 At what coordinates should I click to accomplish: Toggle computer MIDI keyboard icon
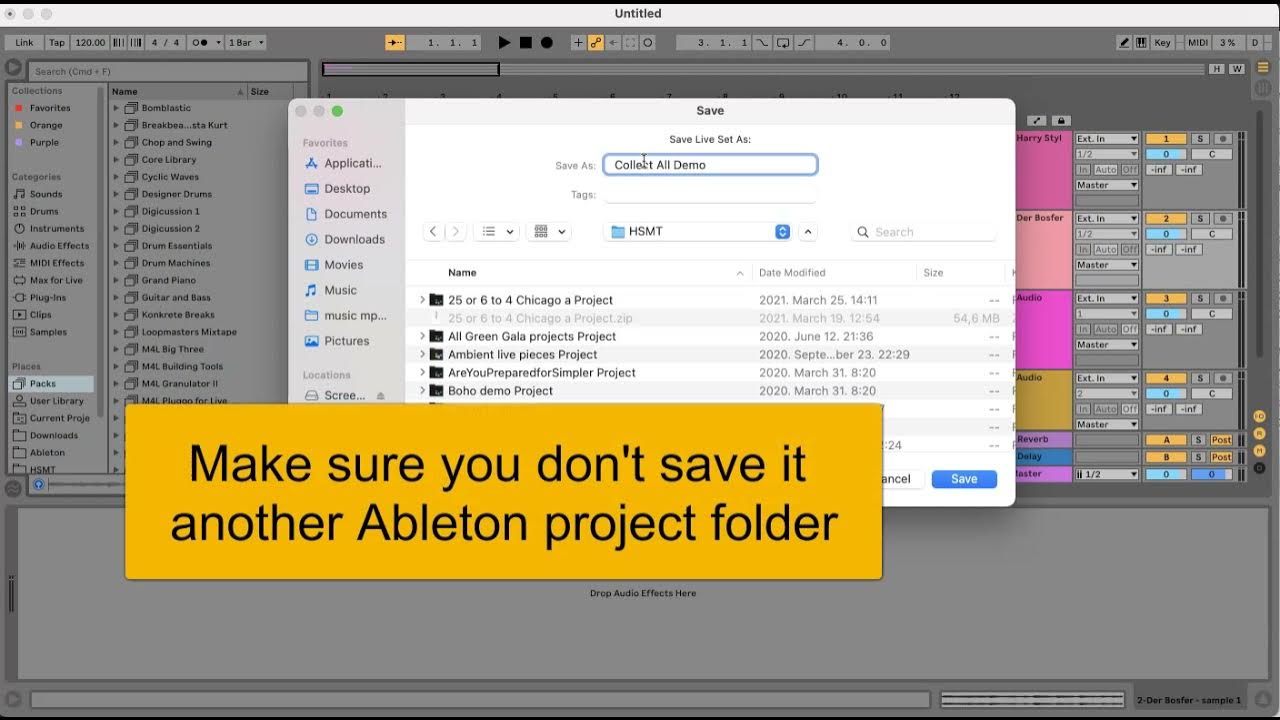[1141, 43]
